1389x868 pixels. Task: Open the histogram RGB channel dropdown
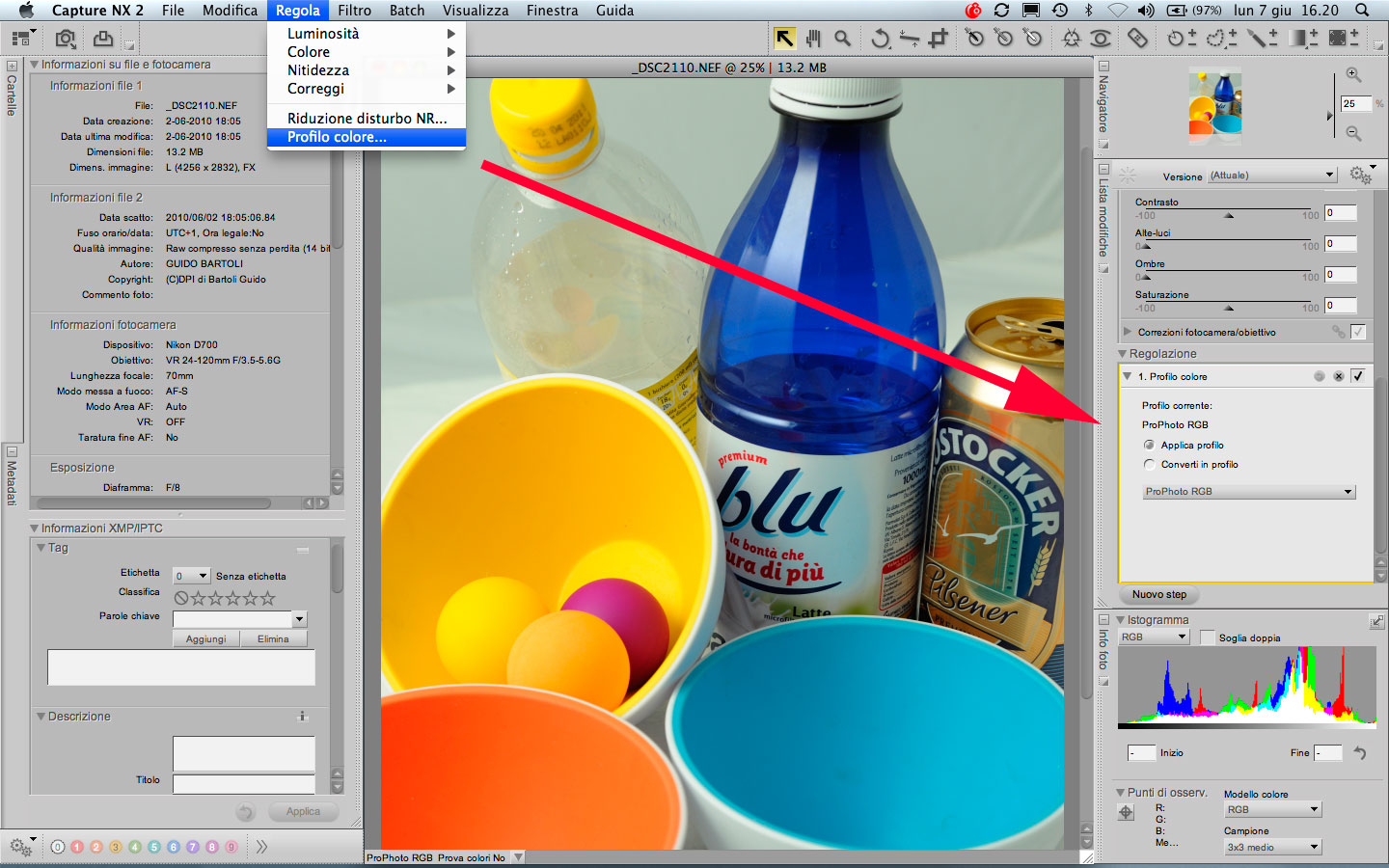pyautogui.click(x=1154, y=637)
